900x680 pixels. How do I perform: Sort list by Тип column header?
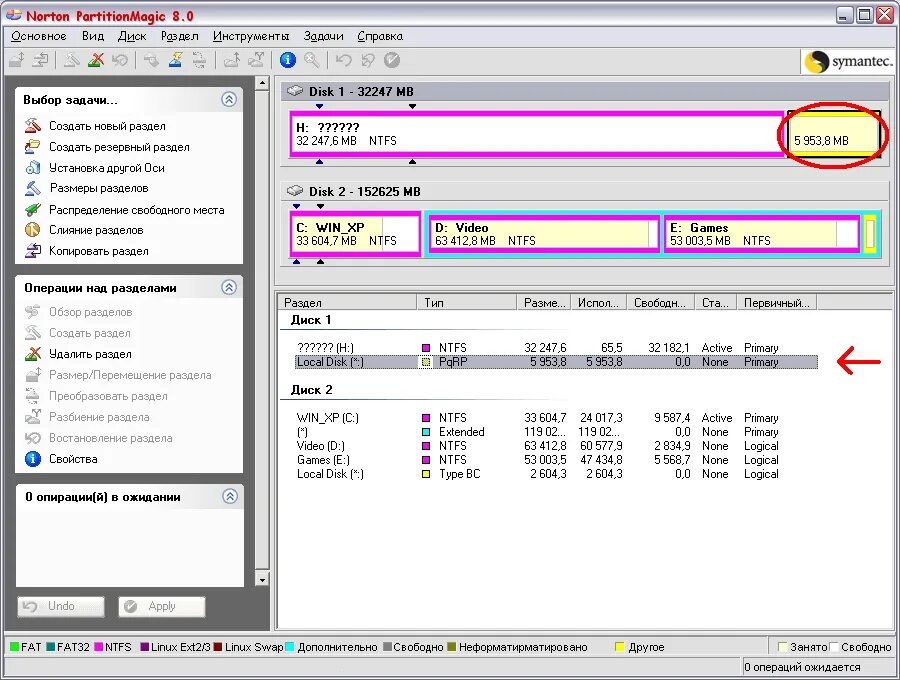467,302
